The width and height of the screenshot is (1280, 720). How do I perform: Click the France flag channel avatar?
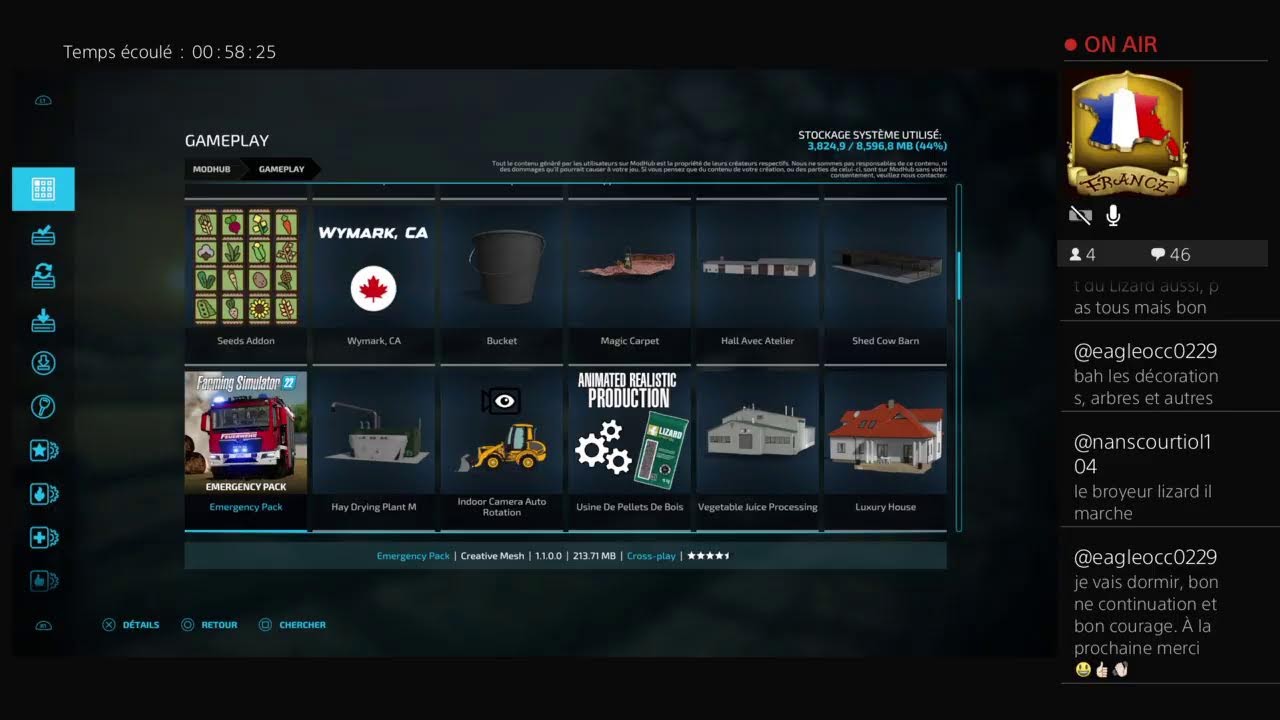pyautogui.click(x=1127, y=133)
